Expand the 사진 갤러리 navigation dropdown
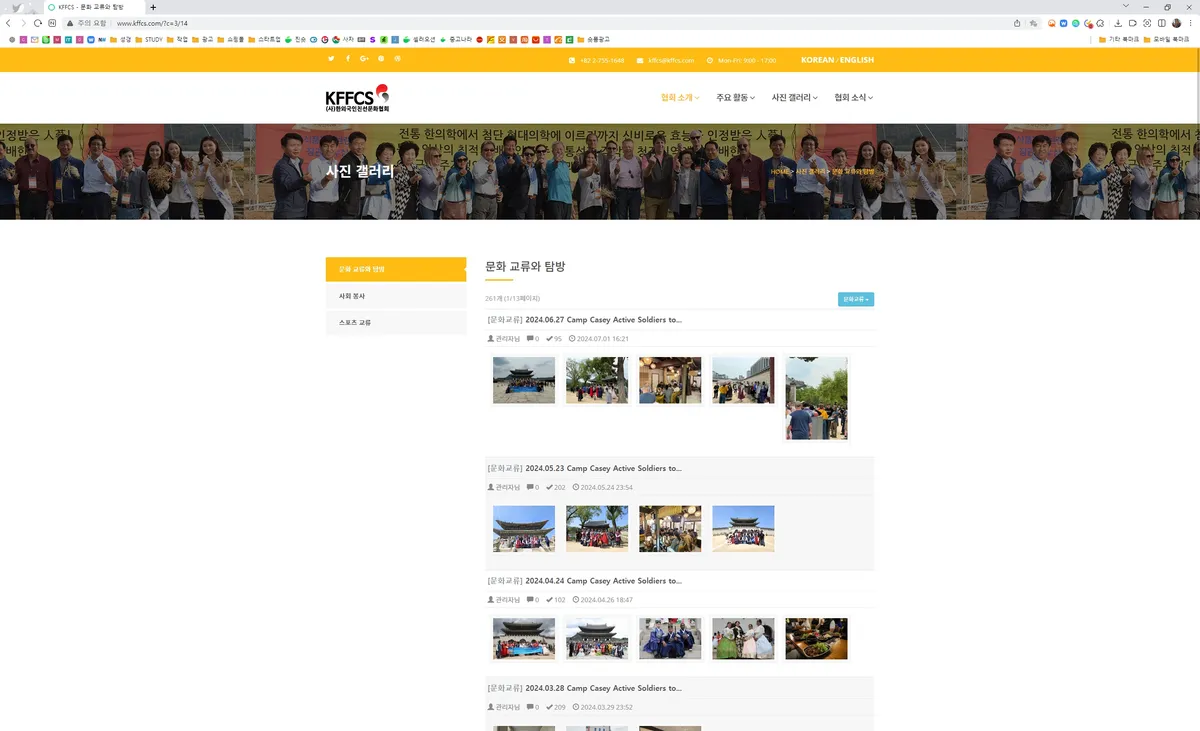Viewport: 1200px width, 731px height. (x=794, y=97)
